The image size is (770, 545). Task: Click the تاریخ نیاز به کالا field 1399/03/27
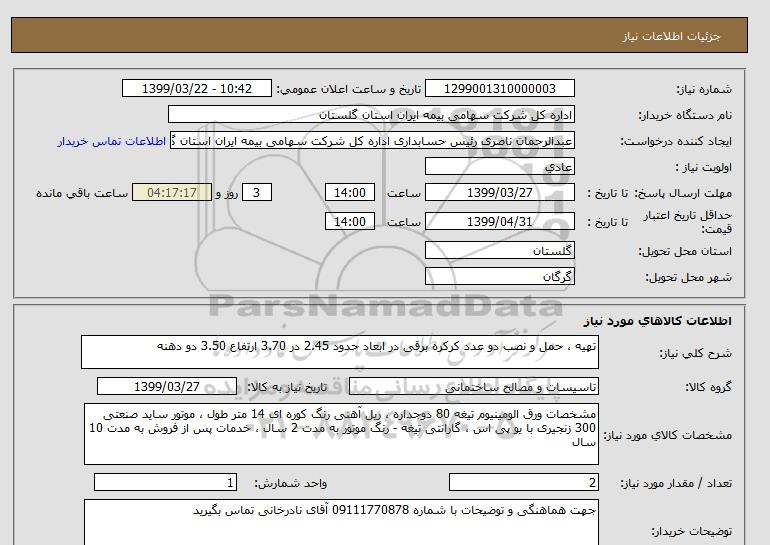click(167, 386)
